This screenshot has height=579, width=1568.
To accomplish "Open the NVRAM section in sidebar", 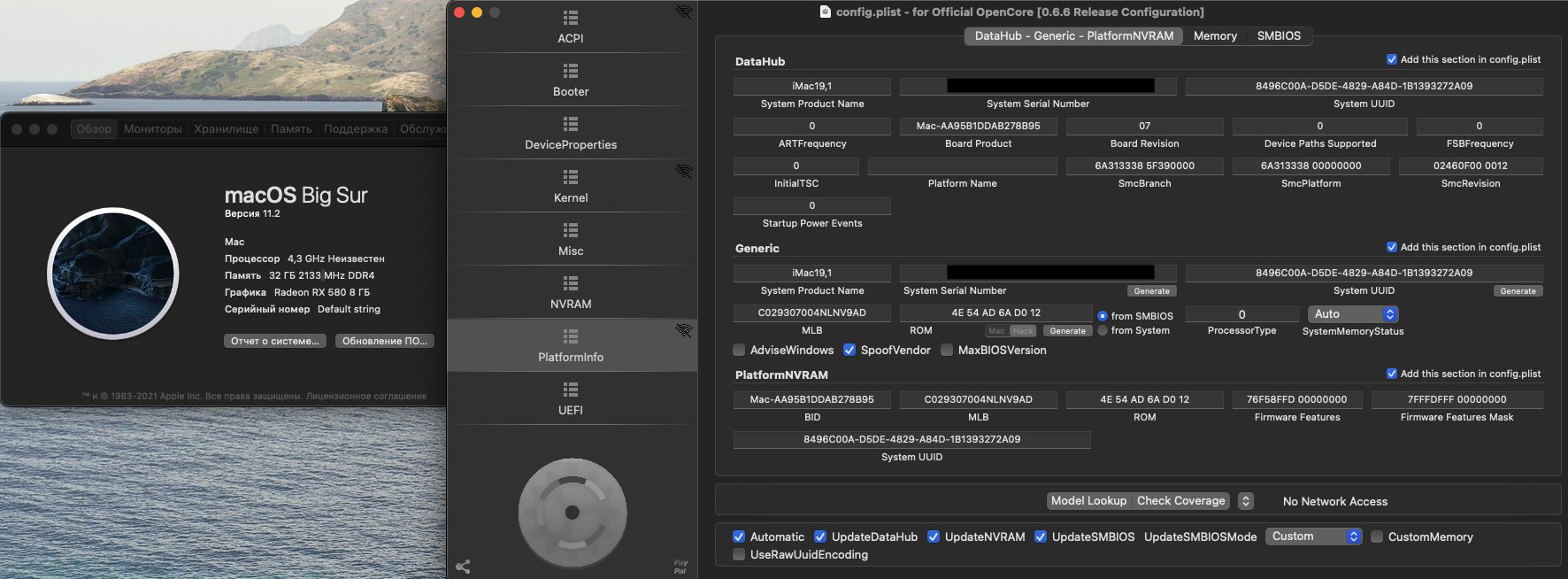I will pyautogui.click(x=571, y=292).
